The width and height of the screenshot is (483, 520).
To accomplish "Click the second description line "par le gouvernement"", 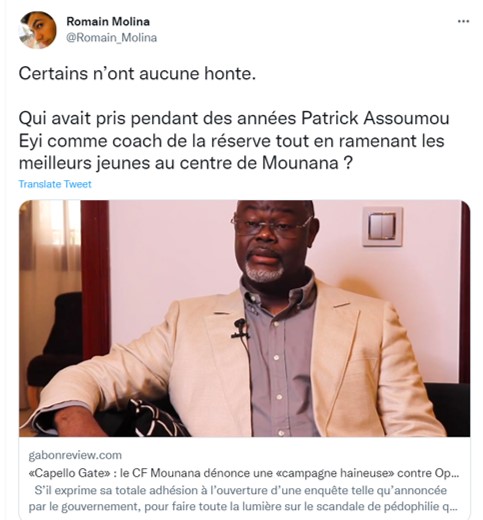I will pyautogui.click(x=244, y=507).
